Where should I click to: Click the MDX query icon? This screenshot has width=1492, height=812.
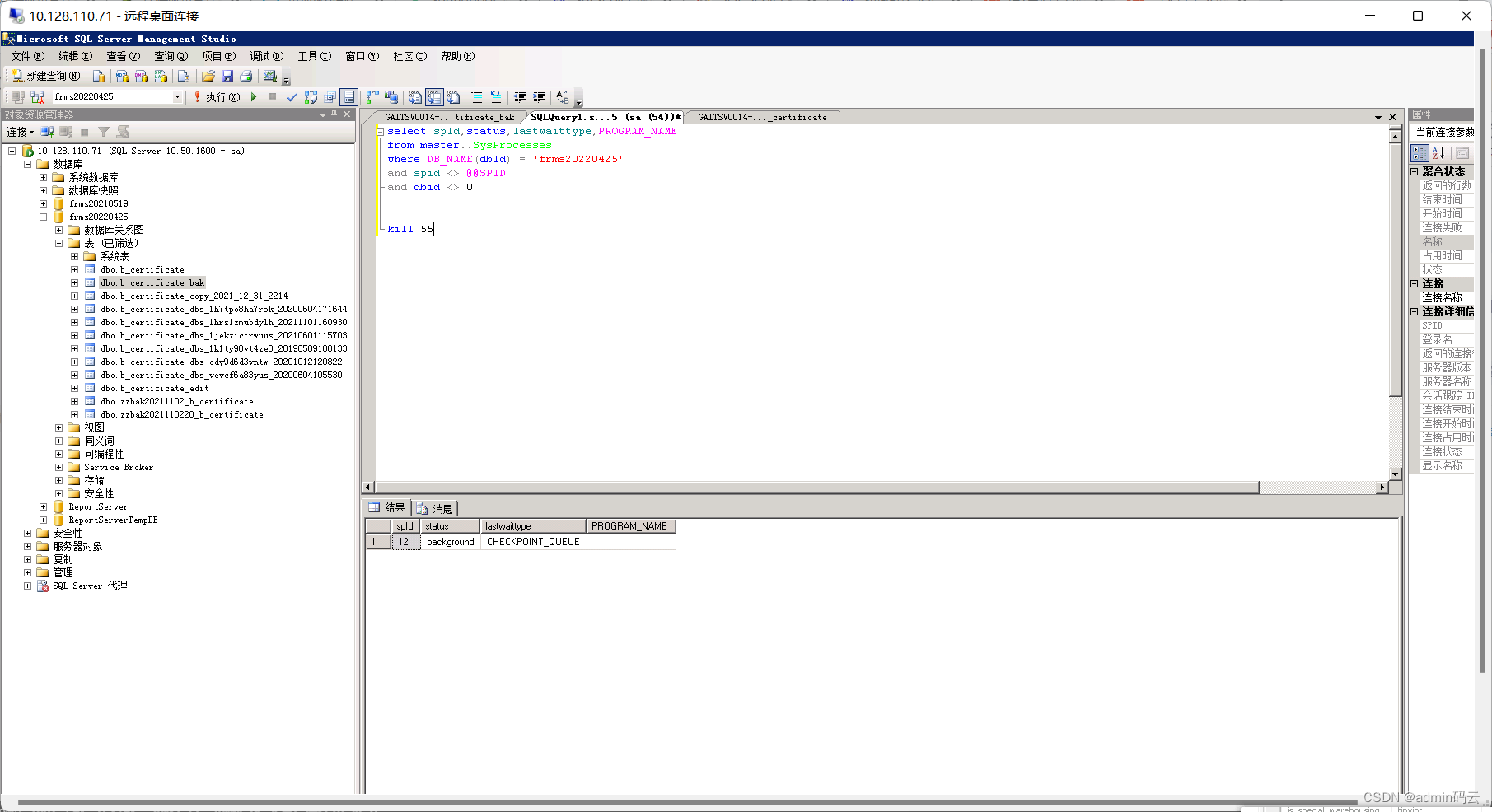pos(122,76)
